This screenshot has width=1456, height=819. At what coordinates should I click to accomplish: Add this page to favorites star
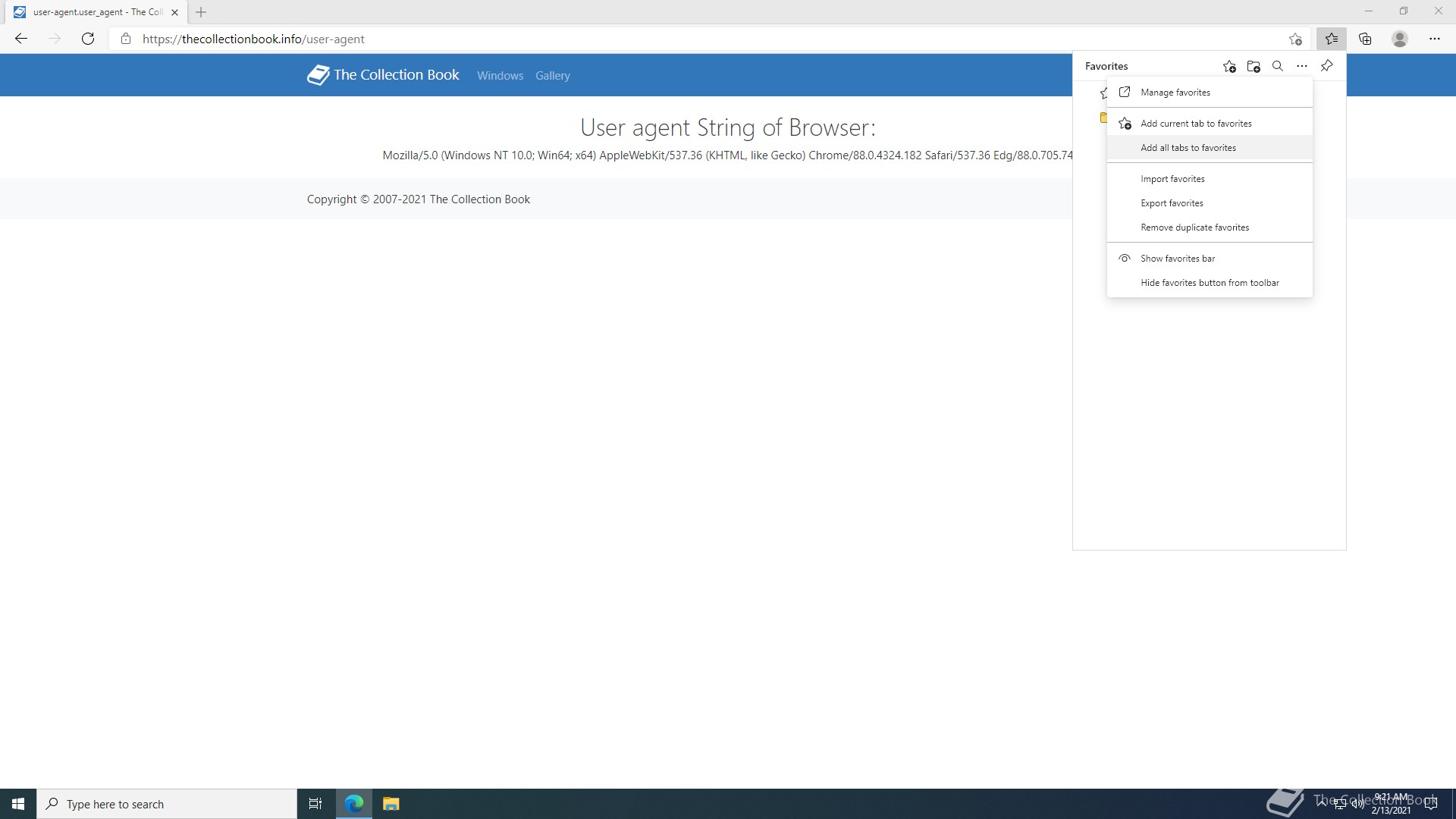point(1295,39)
